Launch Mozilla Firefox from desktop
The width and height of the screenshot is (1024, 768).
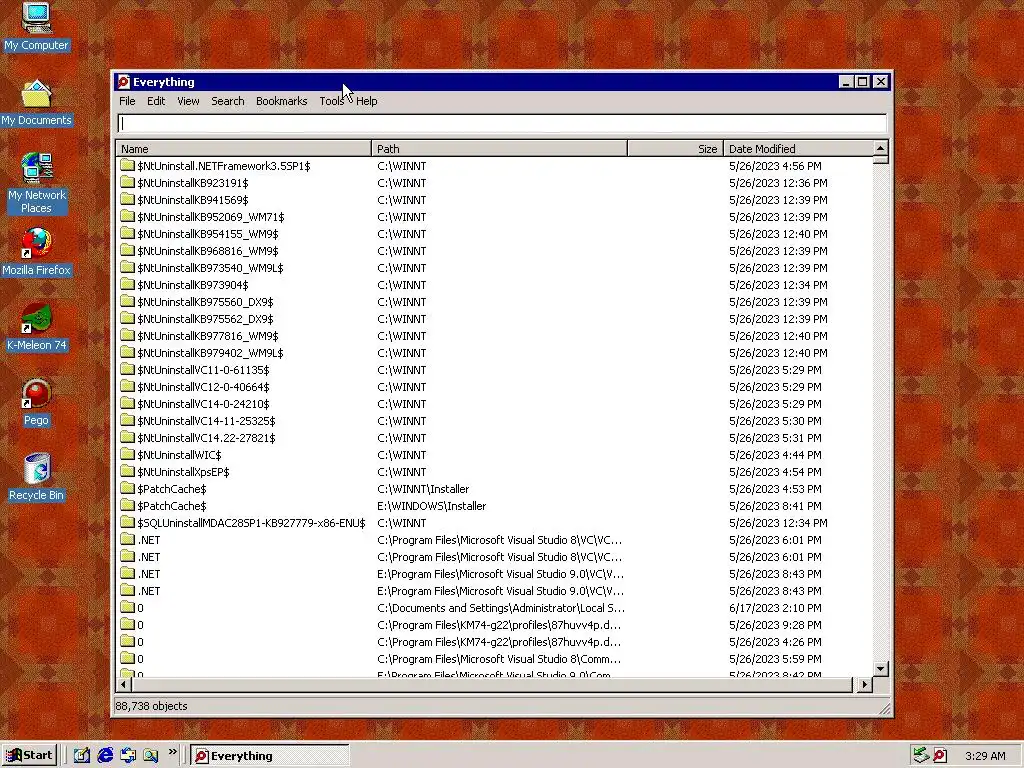pyautogui.click(x=36, y=252)
